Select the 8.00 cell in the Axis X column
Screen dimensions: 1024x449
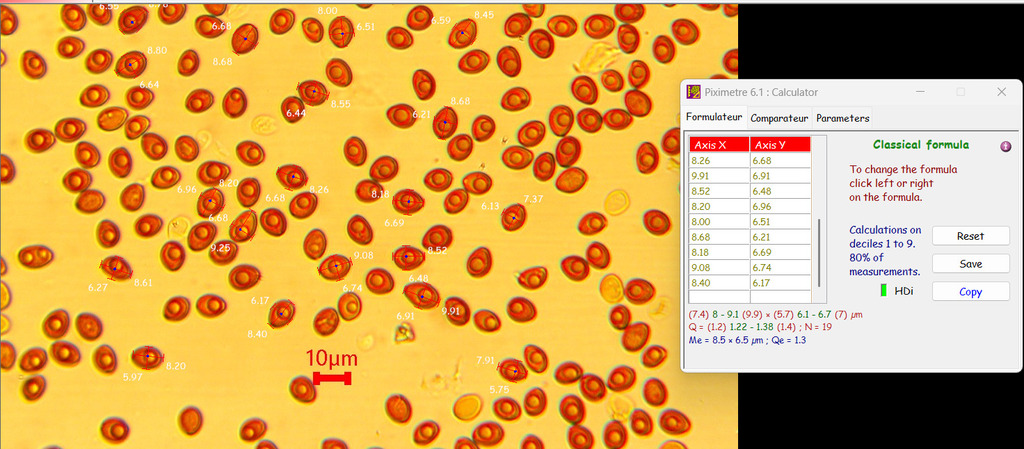[x=720, y=221]
